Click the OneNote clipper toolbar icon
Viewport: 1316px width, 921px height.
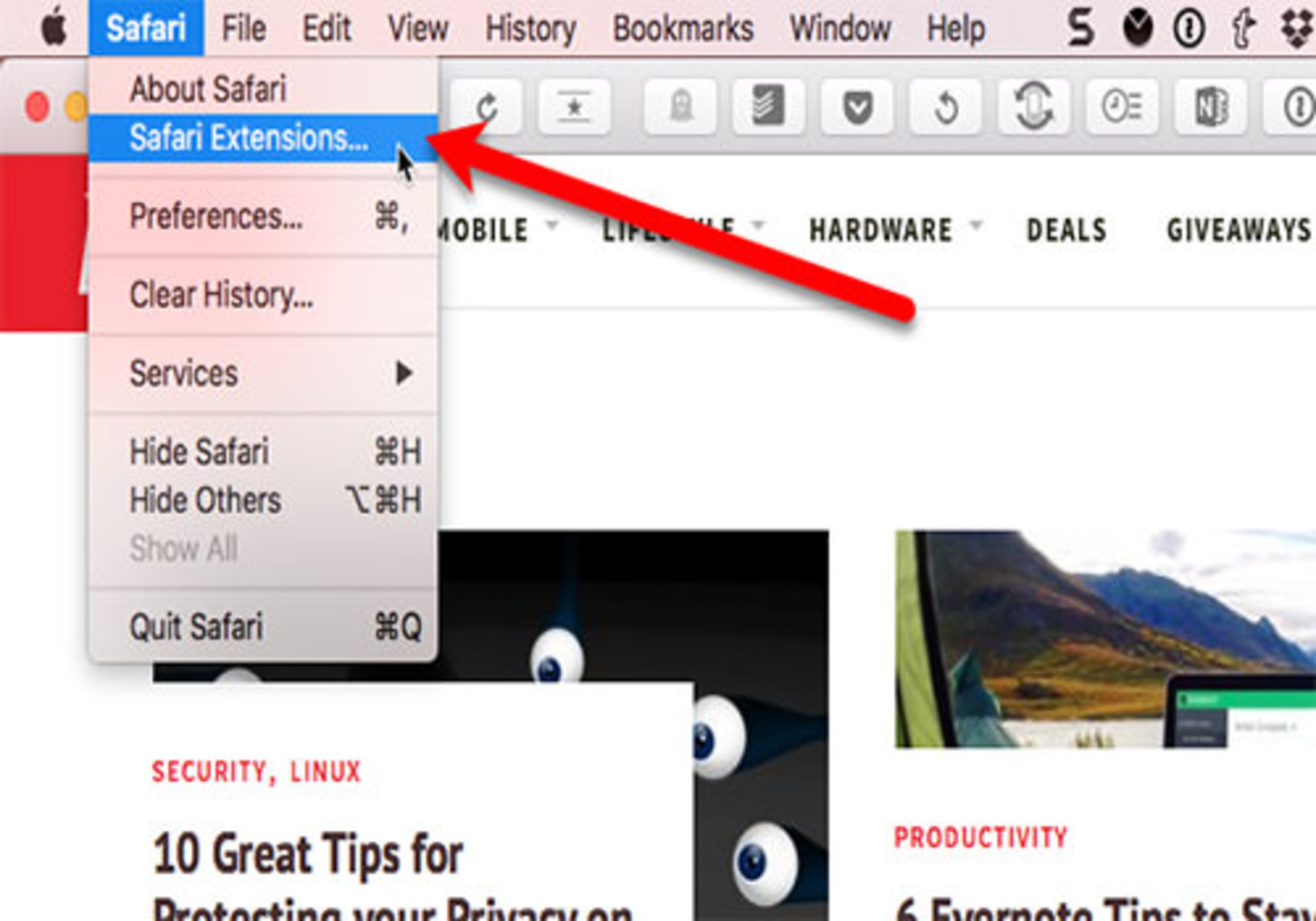point(1210,106)
